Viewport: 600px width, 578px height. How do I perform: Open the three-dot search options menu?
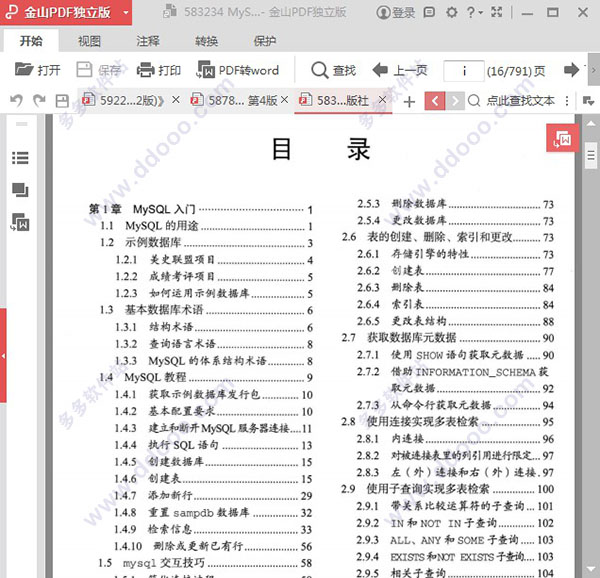(x=567, y=101)
